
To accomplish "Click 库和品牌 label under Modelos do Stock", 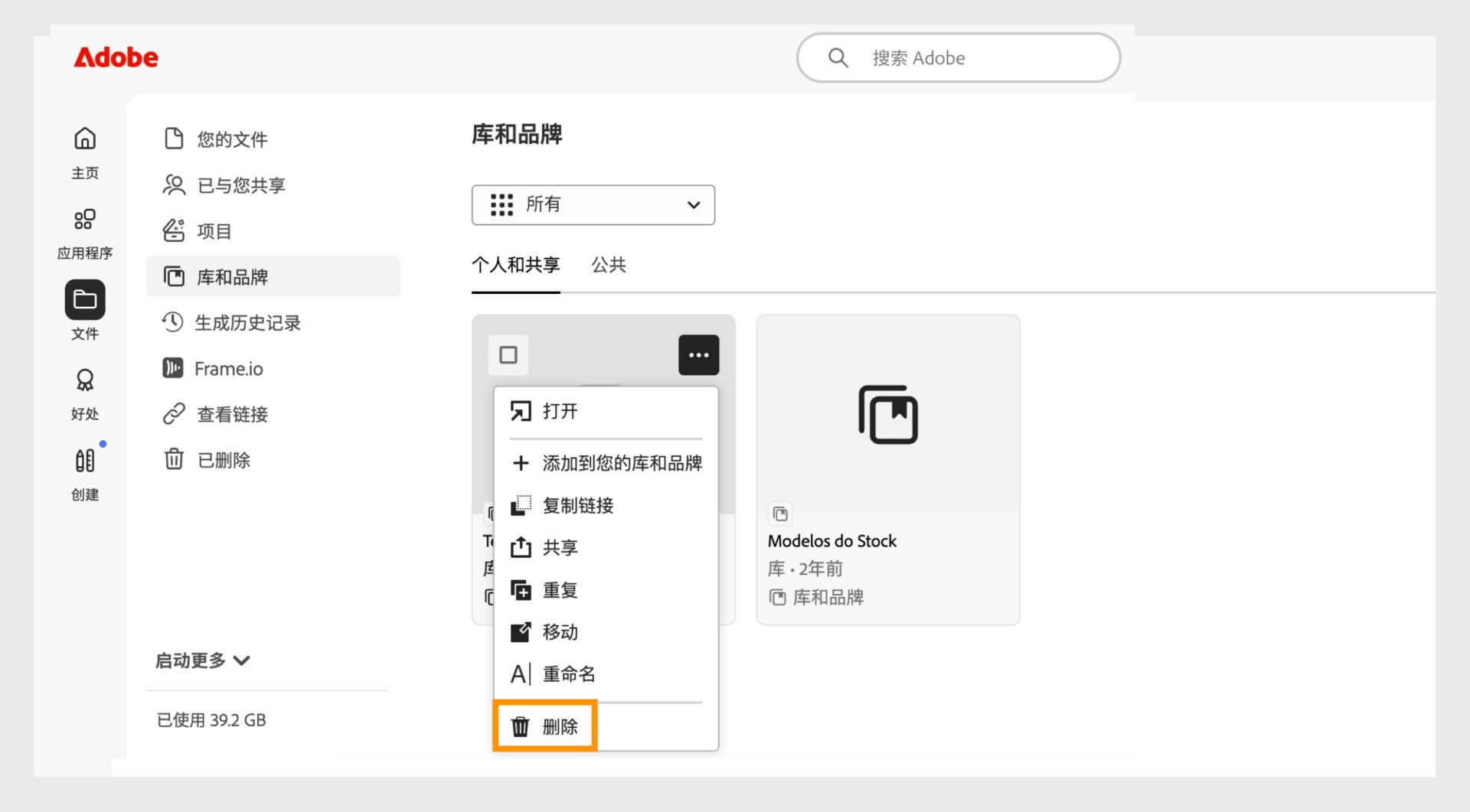I will tap(828, 598).
